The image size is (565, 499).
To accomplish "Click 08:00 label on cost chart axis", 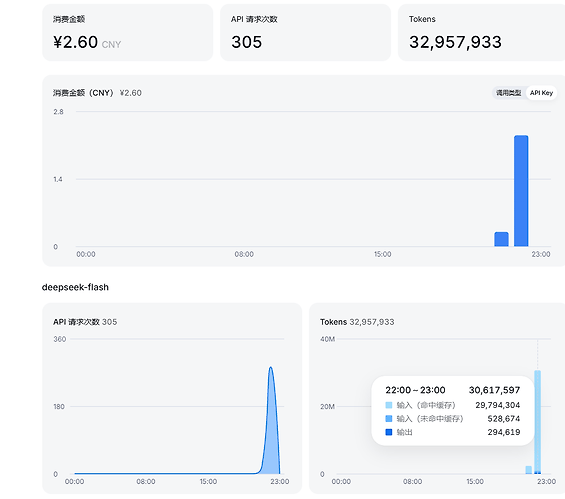I will (x=244, y=254).
